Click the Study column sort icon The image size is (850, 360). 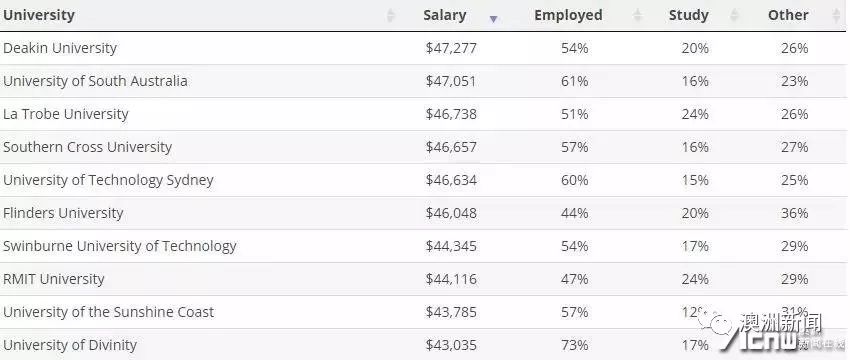[x=735, y=15]
